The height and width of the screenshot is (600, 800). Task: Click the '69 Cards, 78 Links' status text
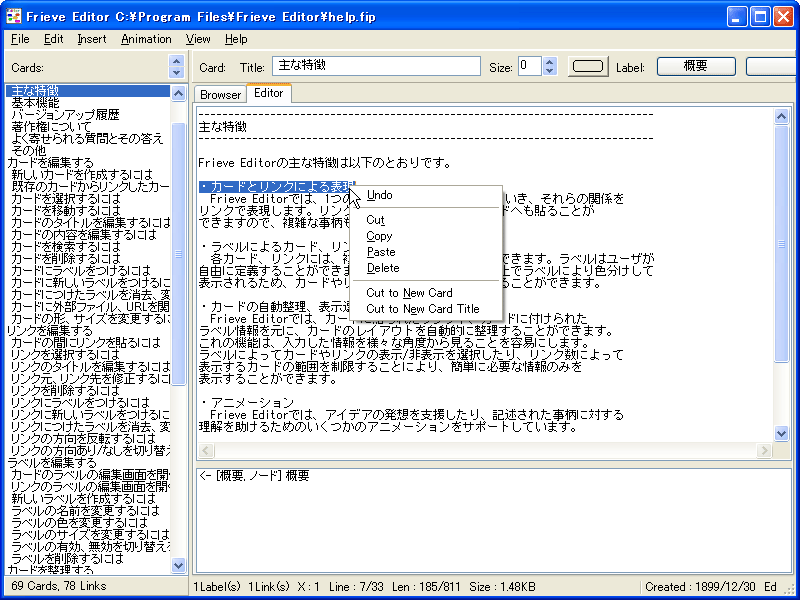coord(58,586)
